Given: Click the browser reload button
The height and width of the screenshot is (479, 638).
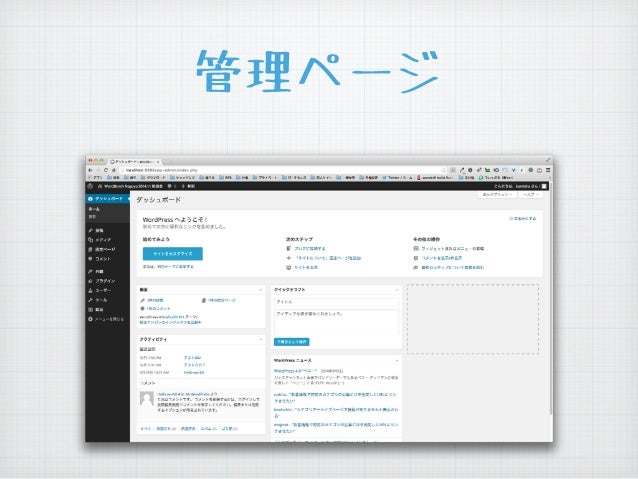Looking at the screenshot, I should (x=106, y=170).
